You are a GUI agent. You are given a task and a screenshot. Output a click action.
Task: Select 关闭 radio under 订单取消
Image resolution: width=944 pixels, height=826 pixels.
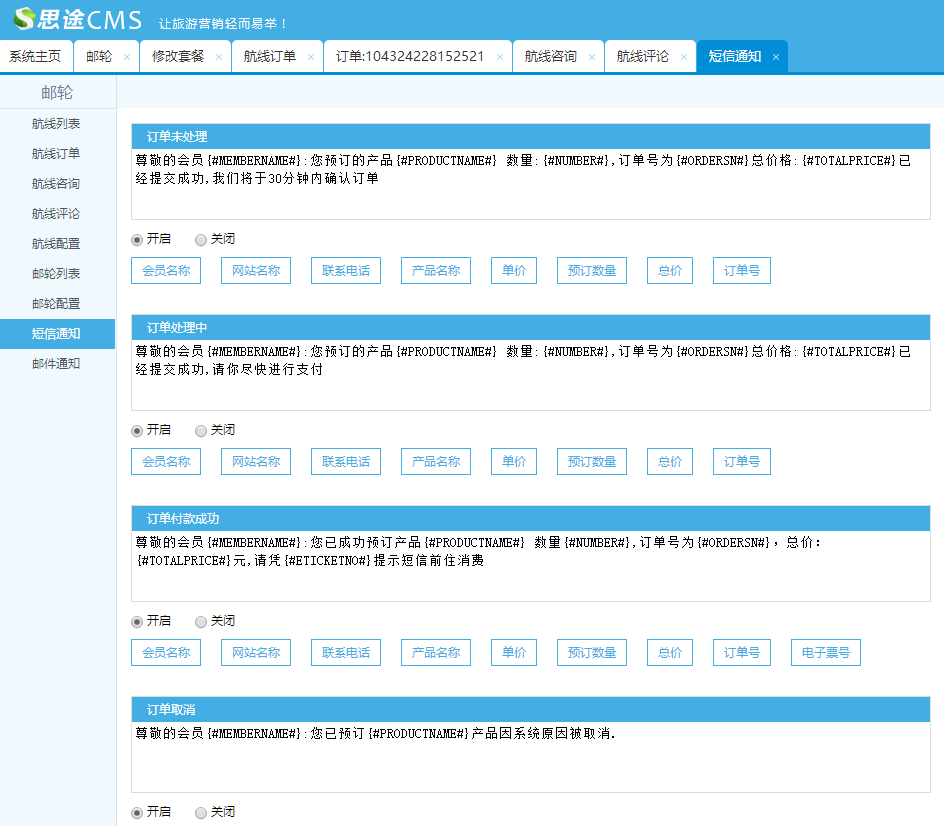(201, 813)
